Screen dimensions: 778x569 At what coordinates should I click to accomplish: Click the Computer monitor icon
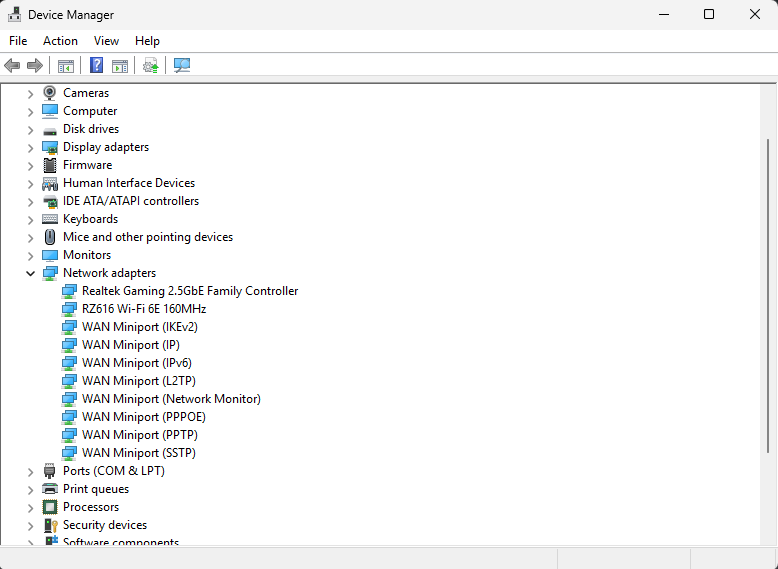pyautogui.click(x=50, y=111)
